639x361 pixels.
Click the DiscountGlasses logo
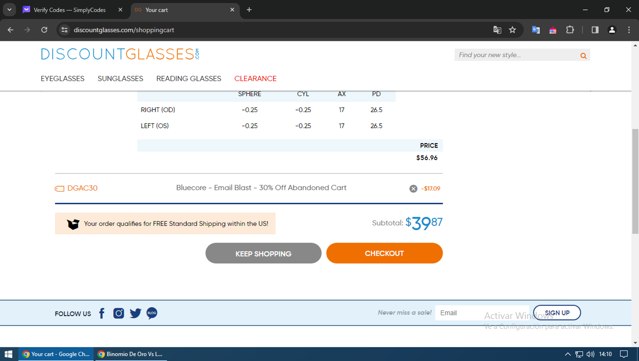point(120,54)
